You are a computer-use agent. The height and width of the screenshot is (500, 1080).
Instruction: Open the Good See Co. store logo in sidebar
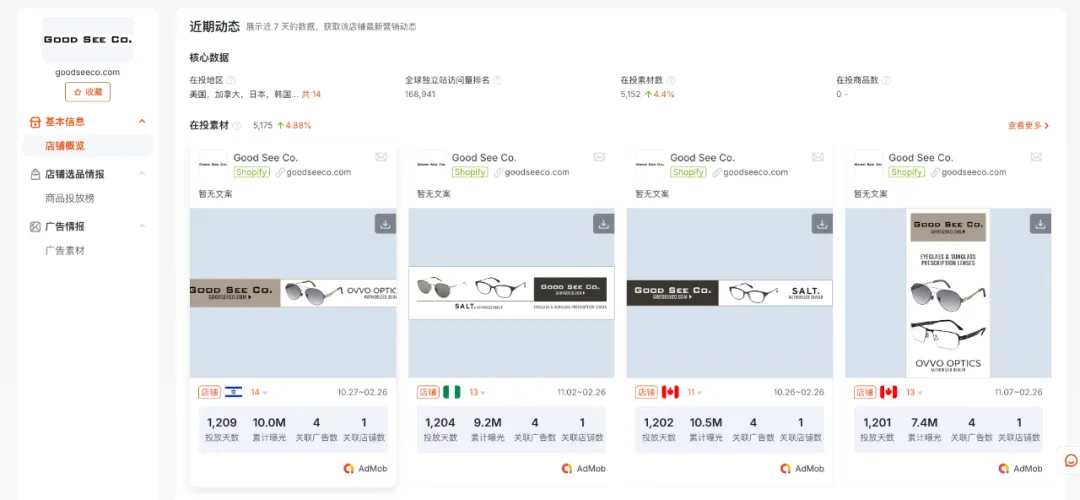tap(87, 40)
